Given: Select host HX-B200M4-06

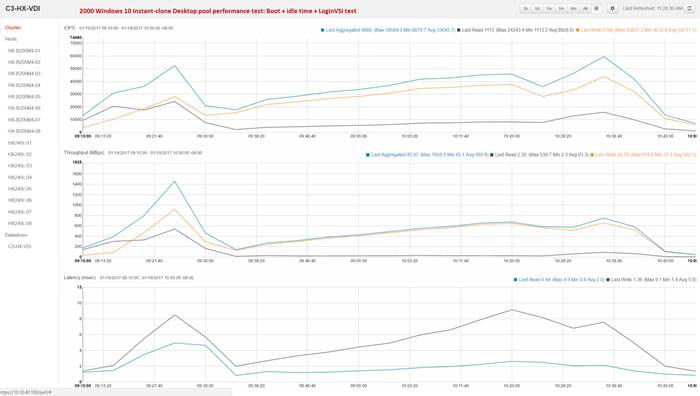Looking at the screenshot, I should pyautogui.click(x=24, y=108).
